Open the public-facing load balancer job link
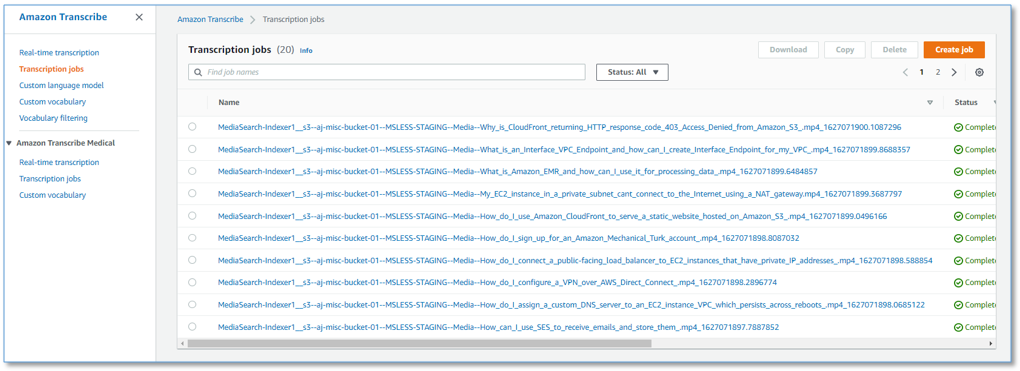The width and height of the screenshot is (1020, 371). 575,260
